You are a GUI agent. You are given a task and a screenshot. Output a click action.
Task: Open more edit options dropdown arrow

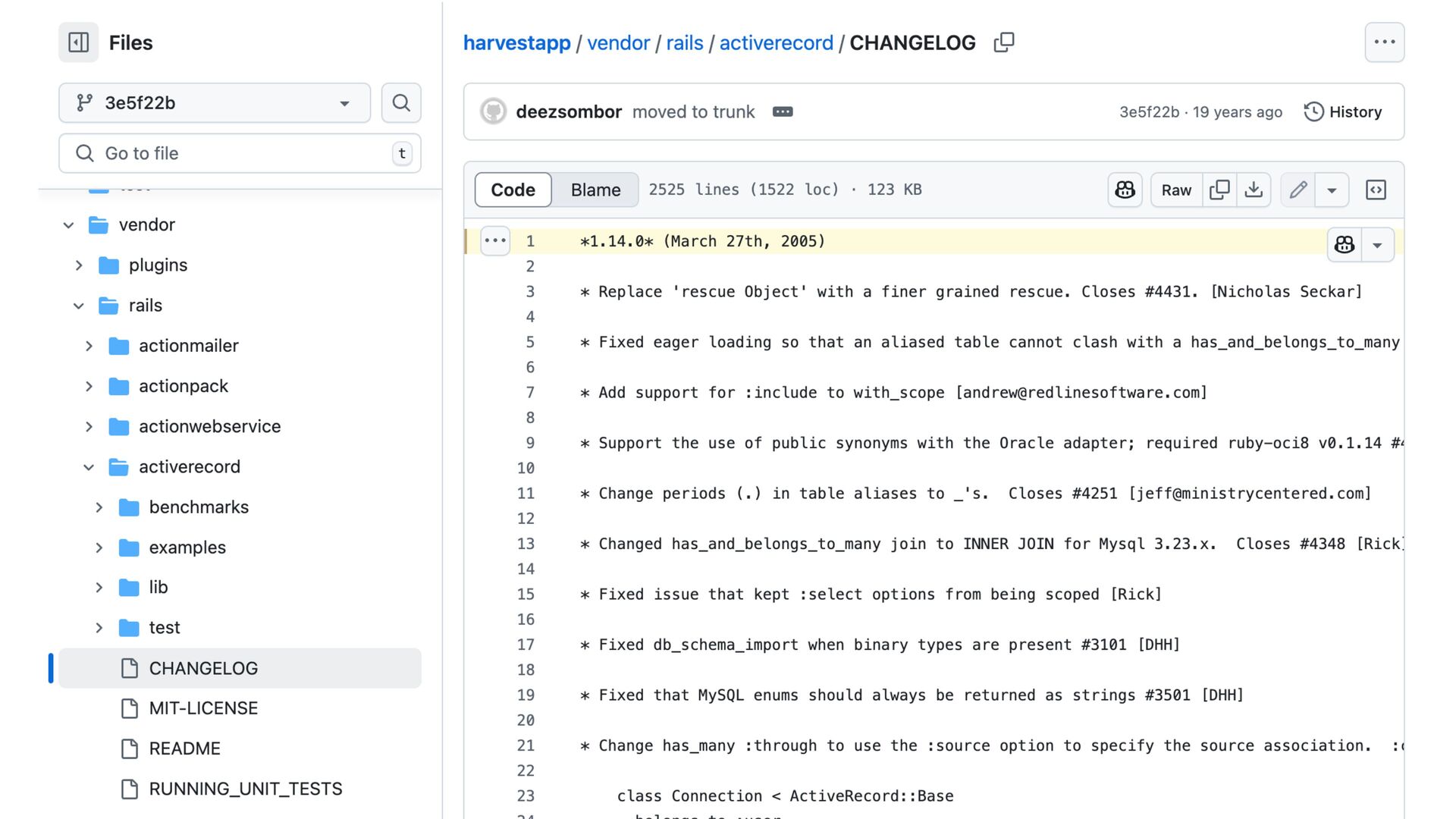[x=1332, y=190]
